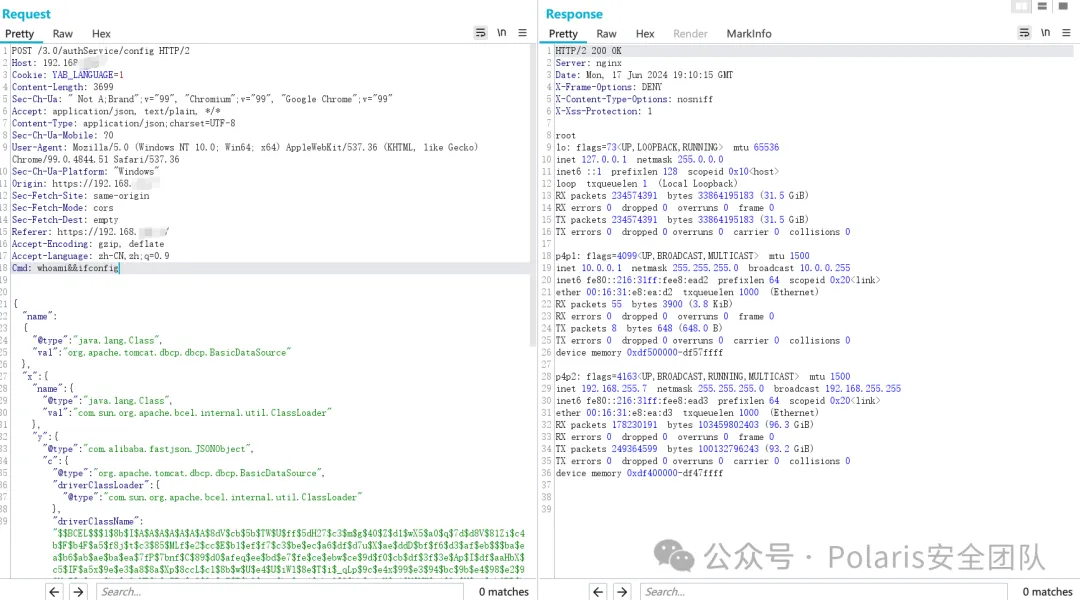Click the 'X-Frame-Options: DENY' response header
The width and height of the screenshot is (1080, 600).
pos(608,87)
